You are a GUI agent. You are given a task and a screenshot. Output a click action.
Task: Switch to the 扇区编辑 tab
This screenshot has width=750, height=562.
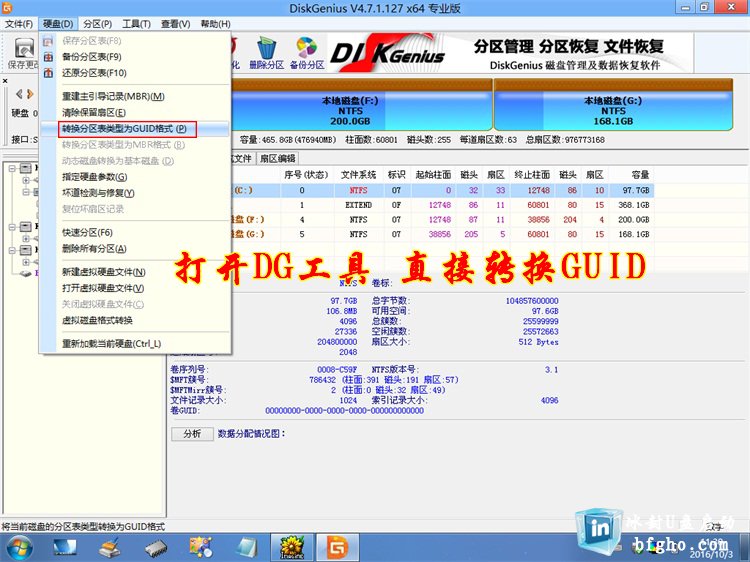click(x=277, y=159)
